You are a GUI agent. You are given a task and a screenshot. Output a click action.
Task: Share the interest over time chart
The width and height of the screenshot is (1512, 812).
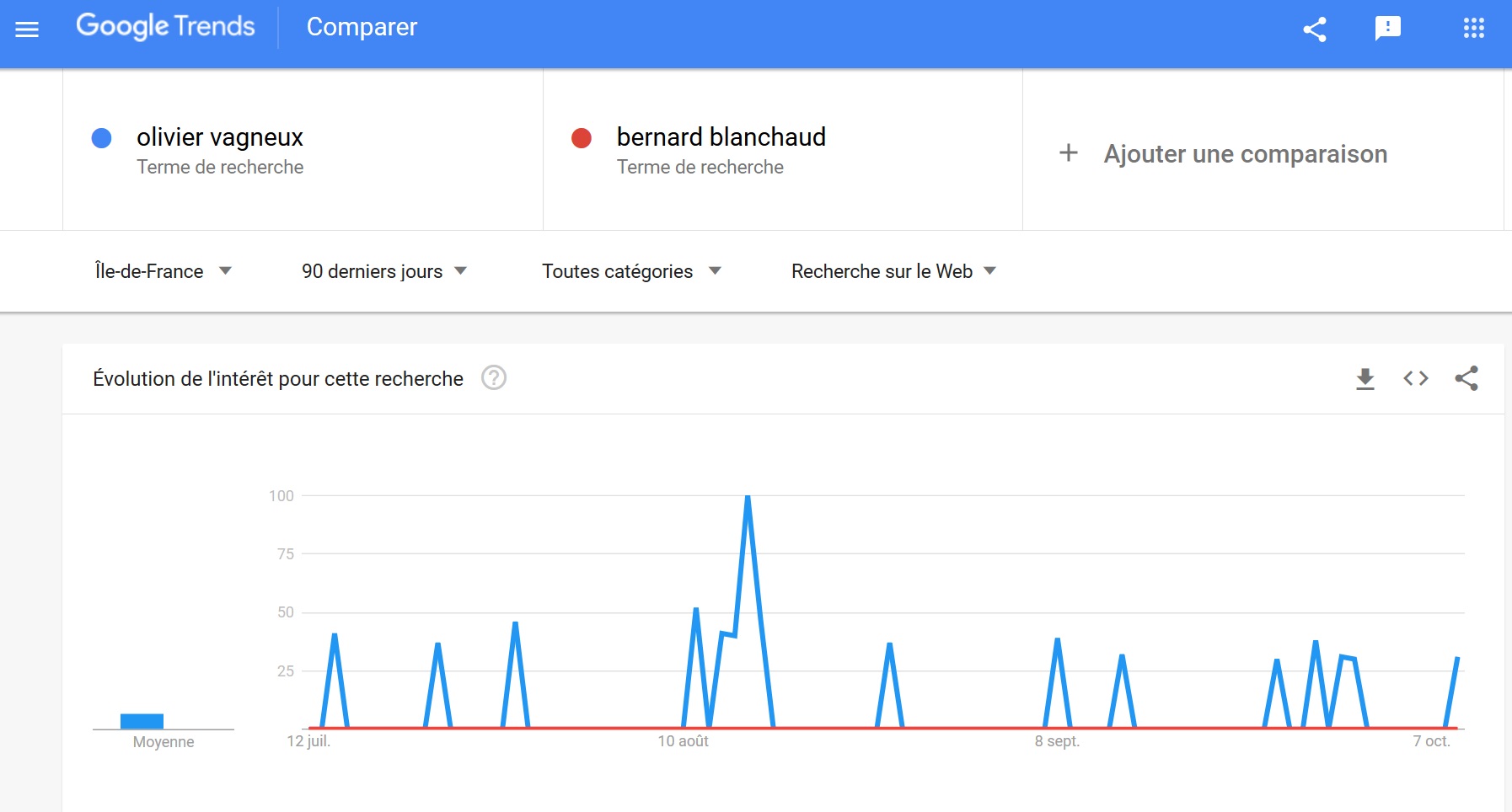pyautogui.click(x=1466, y=379)
